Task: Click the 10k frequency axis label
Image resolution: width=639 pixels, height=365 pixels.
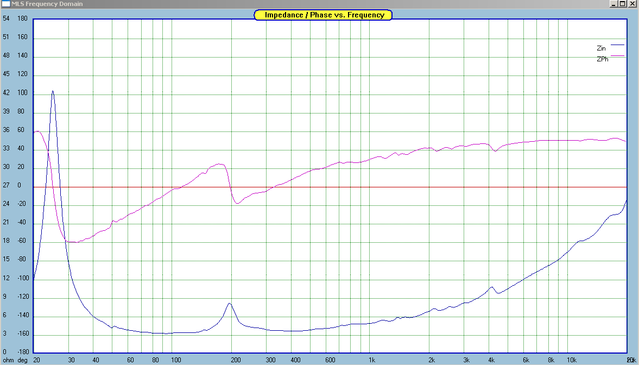Action: click(571, 360)
